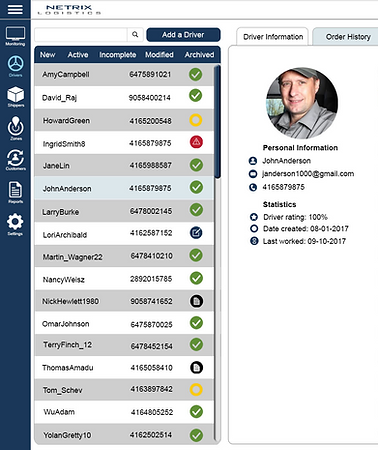Click Tom_Schev's yellow ring status icon
378x450 pixels.
point(196,389)
